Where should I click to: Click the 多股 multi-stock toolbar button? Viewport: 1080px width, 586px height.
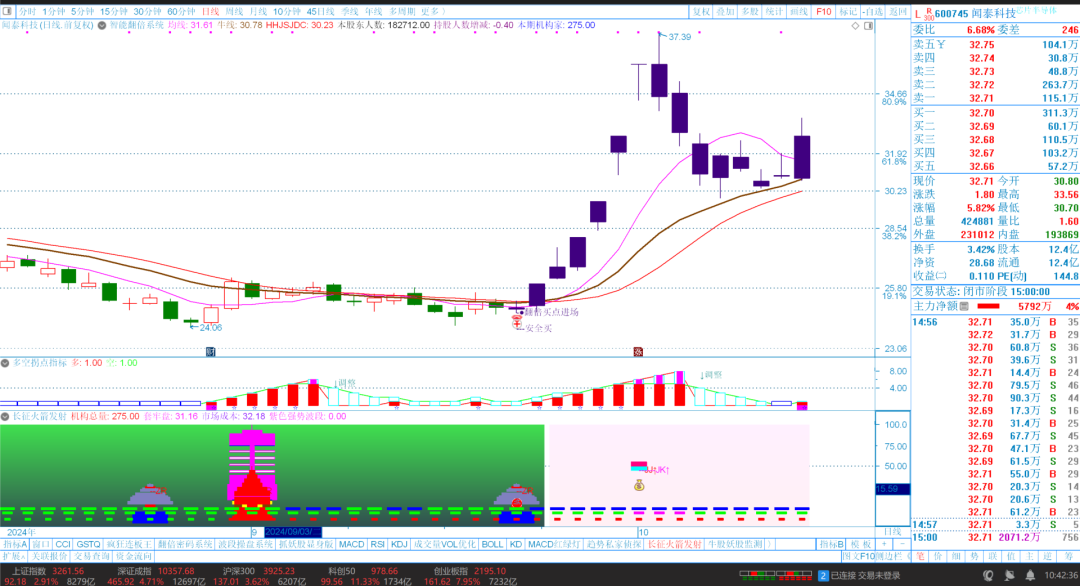click(749, 12)
